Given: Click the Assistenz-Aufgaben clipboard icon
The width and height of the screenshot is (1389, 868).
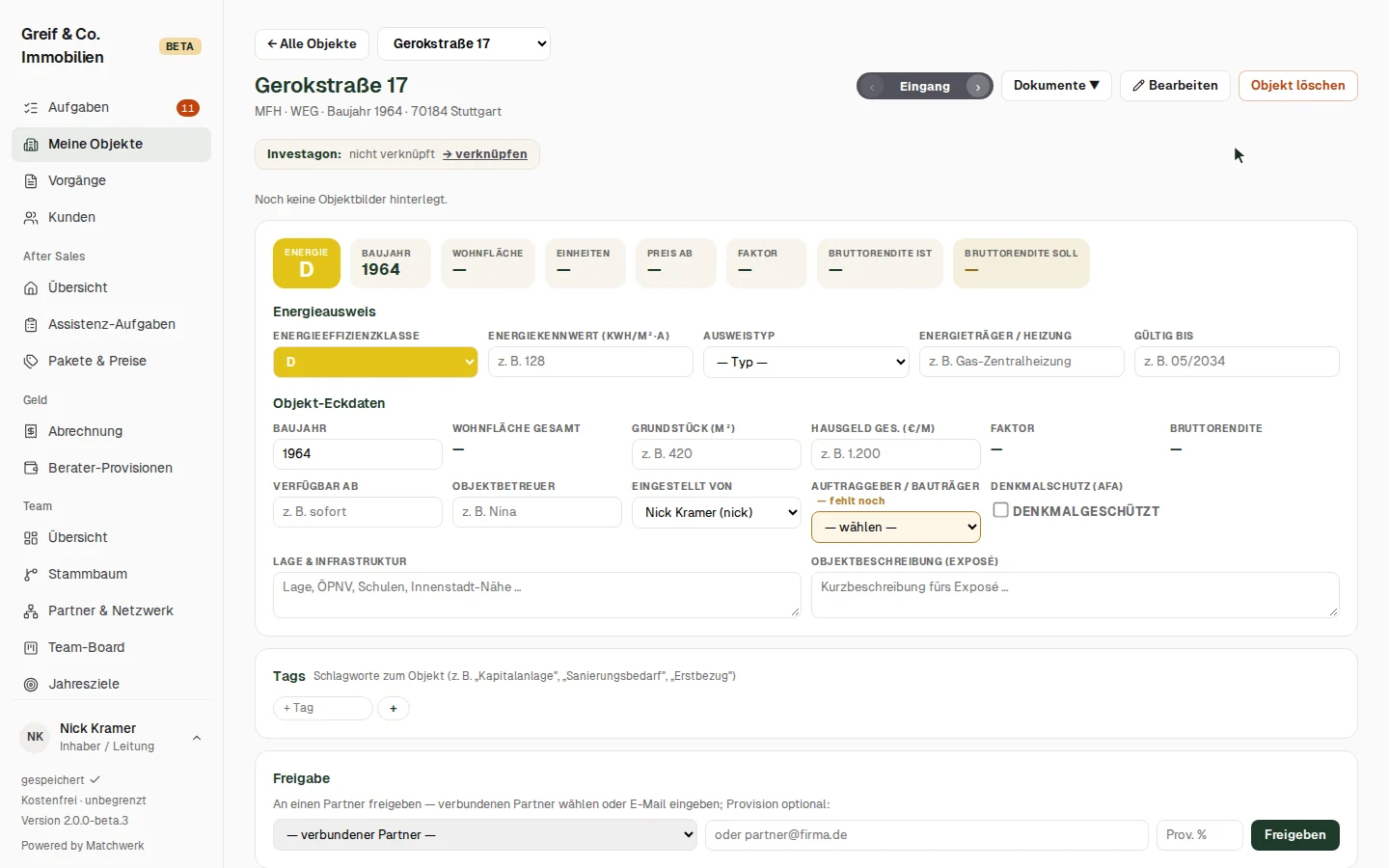Looking at the screenshot, I should [31, 325].
